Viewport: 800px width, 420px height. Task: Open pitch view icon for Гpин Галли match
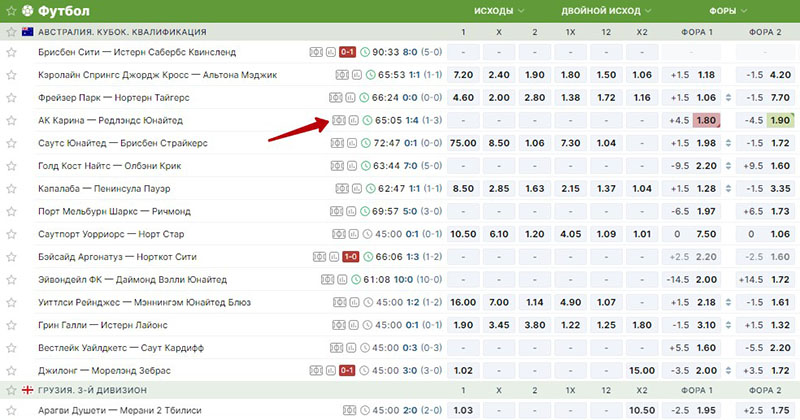tap(339, 326)
